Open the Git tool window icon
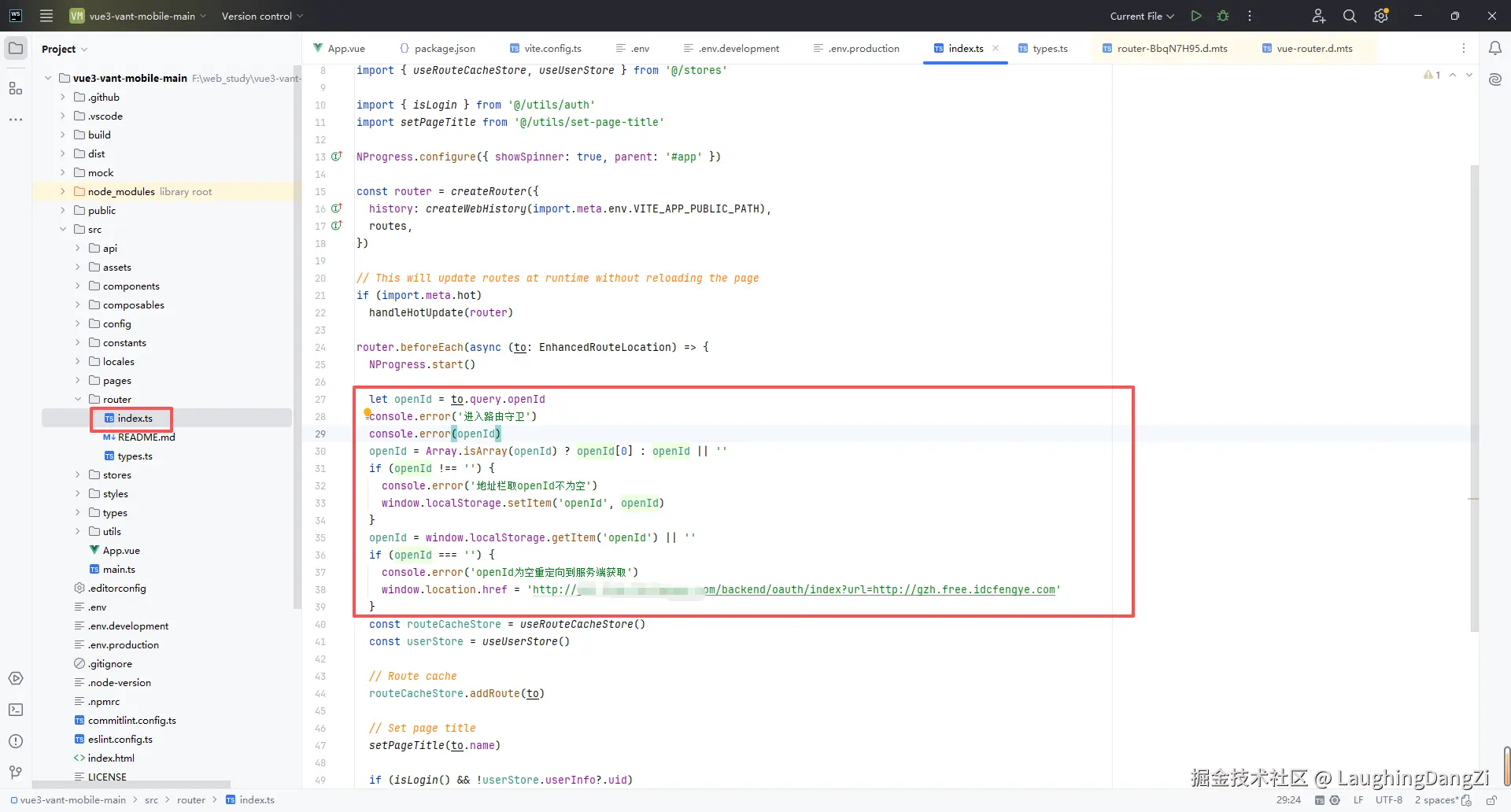Image resolution: width=1511 pixels, height=812 pixels. pyautogui.click(x=16, y=773)
